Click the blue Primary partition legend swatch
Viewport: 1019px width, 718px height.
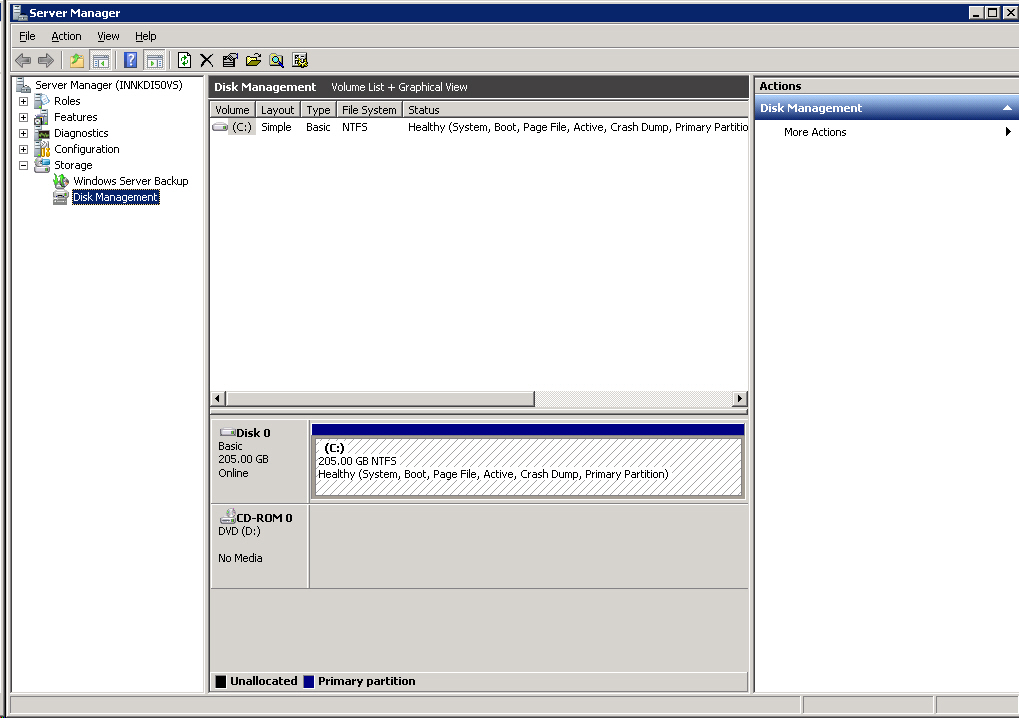click(309, 682)
